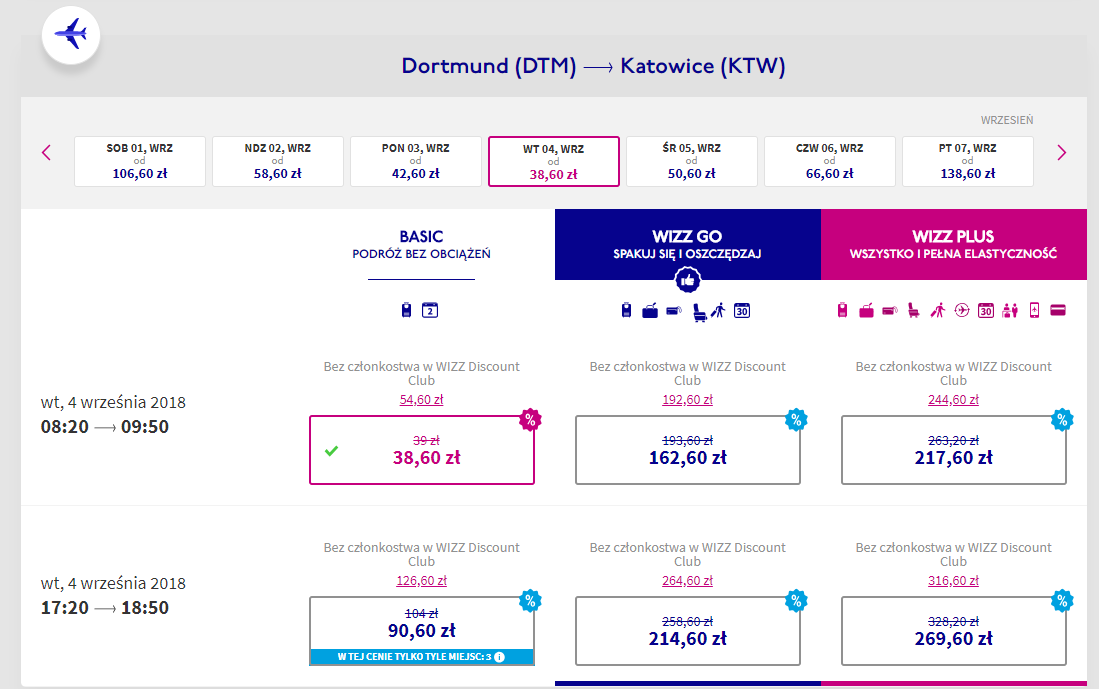Select the 90,60 zł BASIC evening fare

coord(422,624)
